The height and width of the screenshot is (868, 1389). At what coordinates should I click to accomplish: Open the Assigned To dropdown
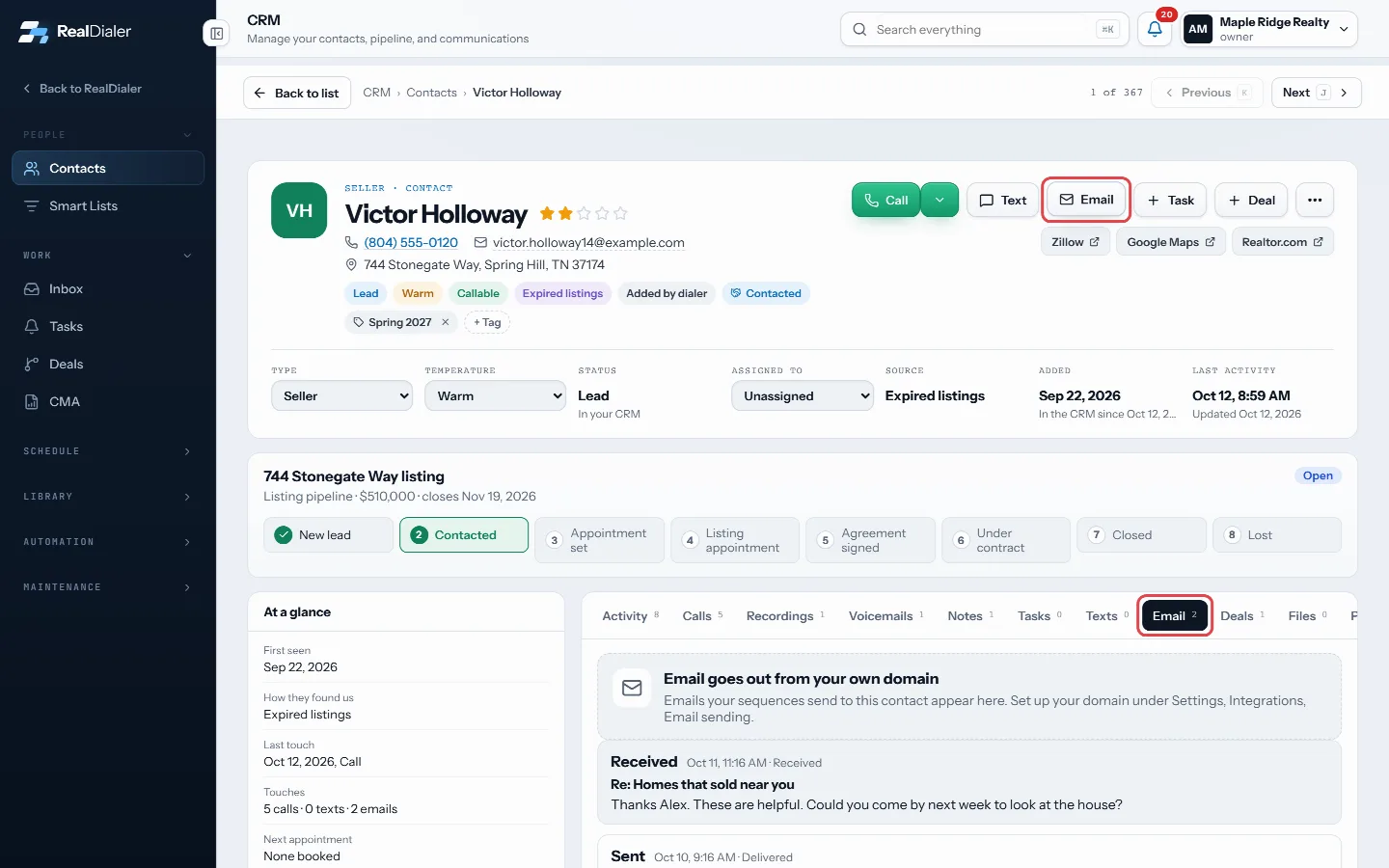(x=803, y=395)
